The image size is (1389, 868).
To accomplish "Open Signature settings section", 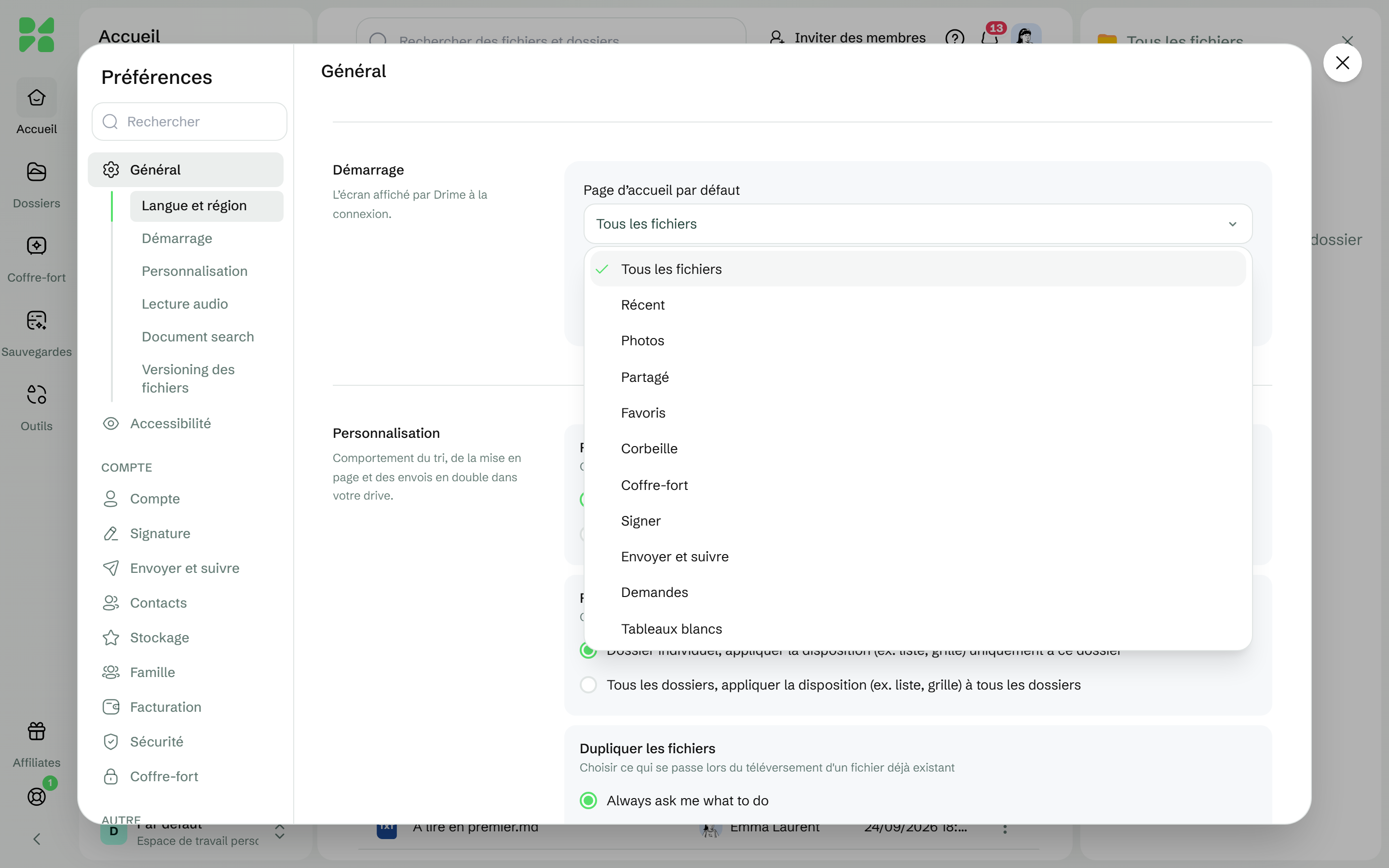I will (x=185, y=533).
